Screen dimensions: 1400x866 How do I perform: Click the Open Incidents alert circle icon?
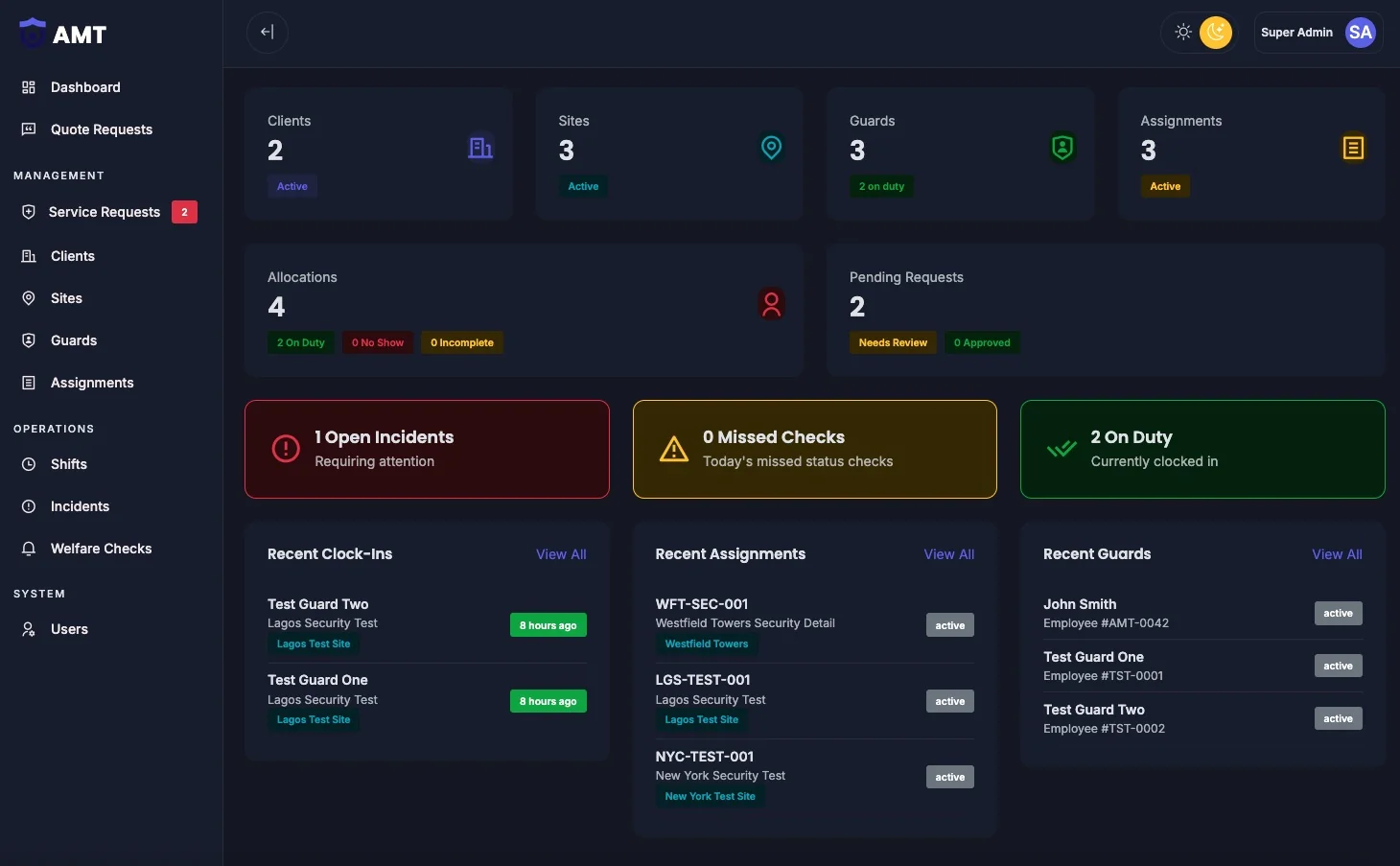click(286, 449)
